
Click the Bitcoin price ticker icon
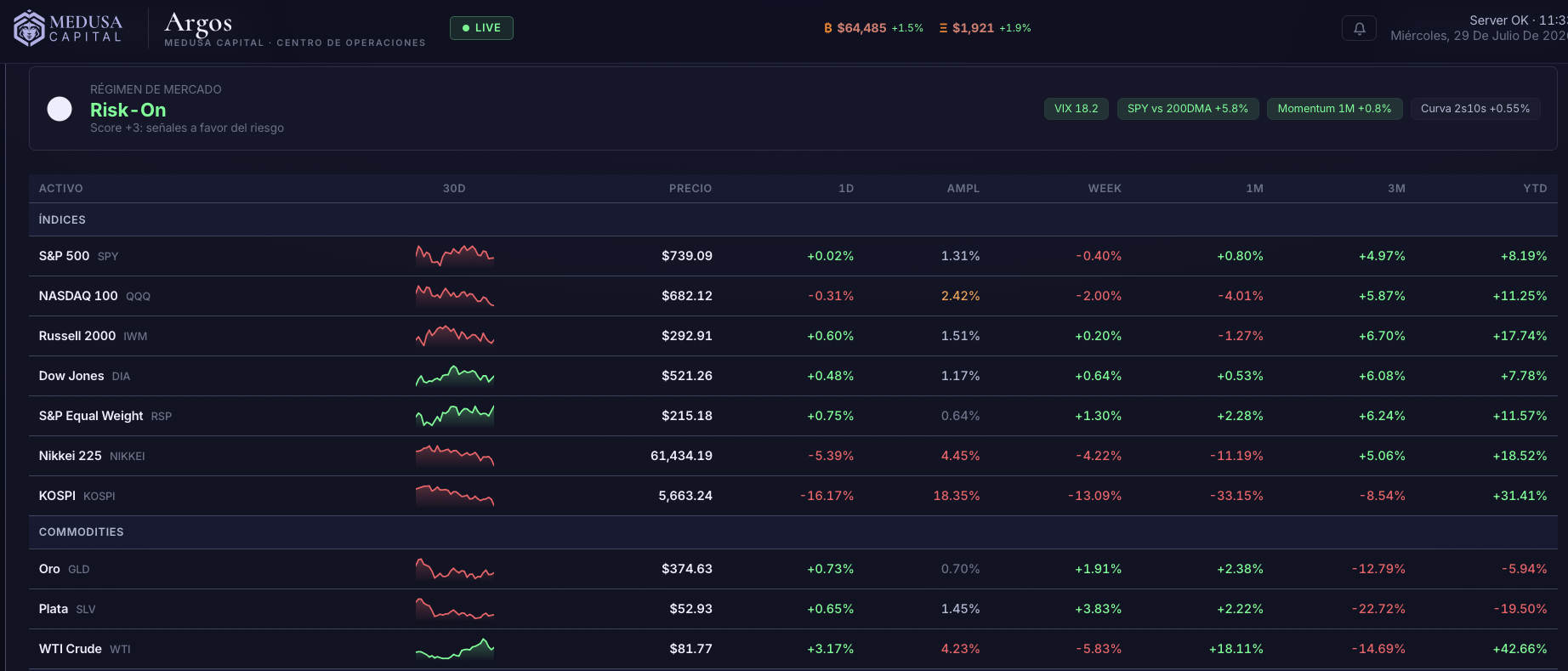(x=828, y=28)
